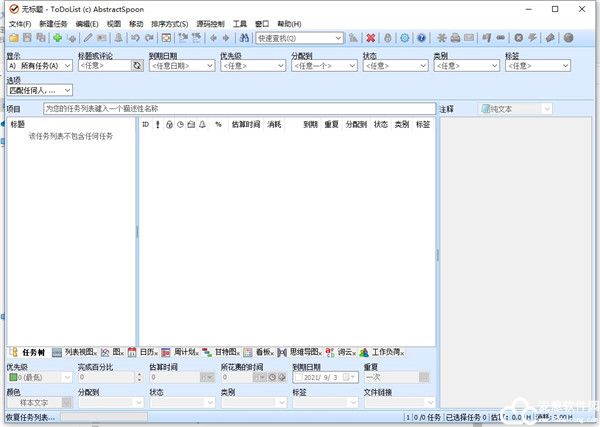
Task: Click the green plus new task icon
Action: click(58, 38)
